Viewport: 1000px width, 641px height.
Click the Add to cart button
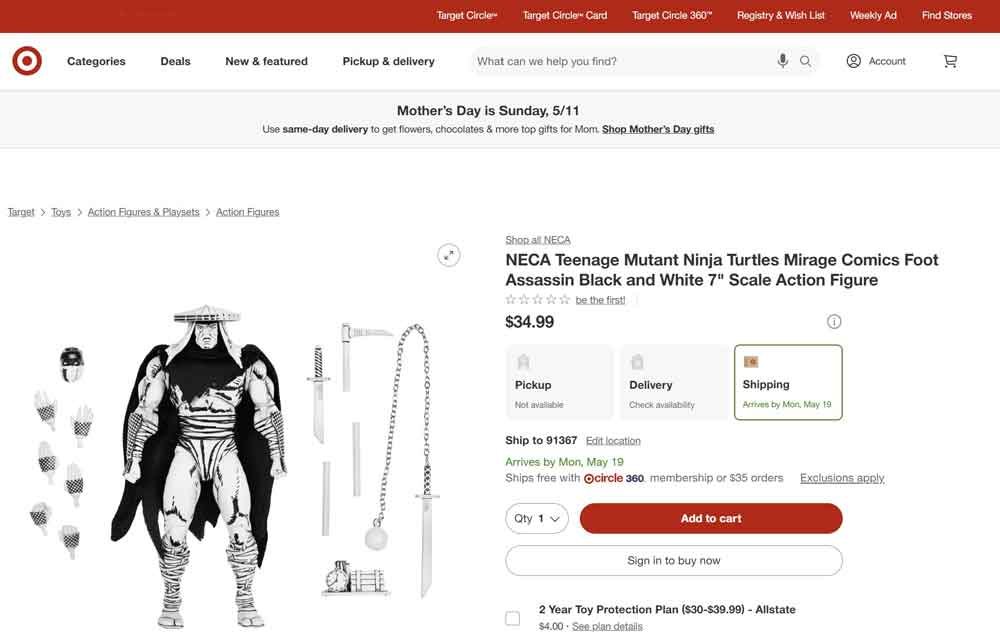click(x=710, y=518)
